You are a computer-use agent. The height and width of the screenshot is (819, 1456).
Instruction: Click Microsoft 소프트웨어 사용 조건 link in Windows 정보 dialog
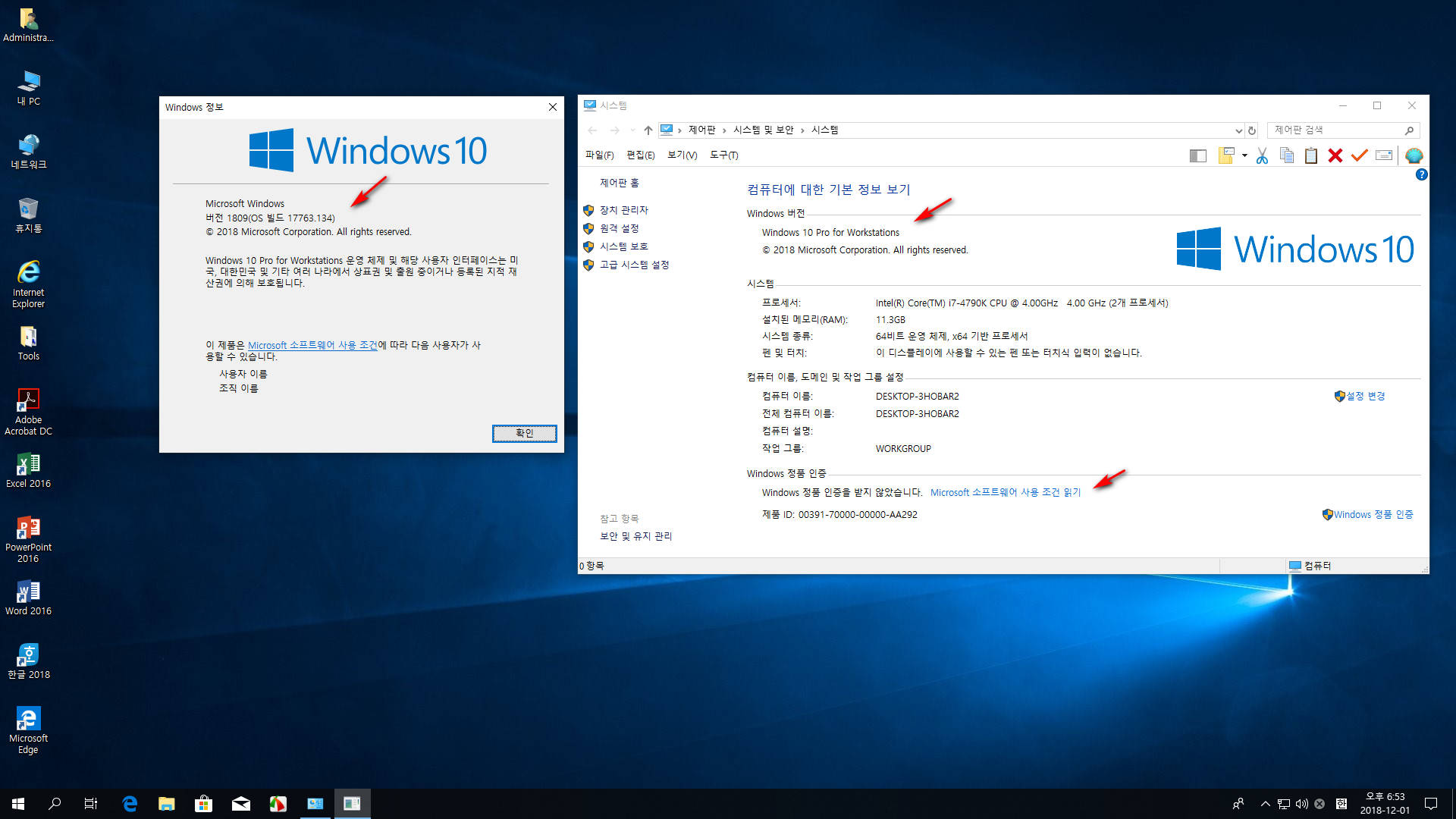[x=312, y=345]
